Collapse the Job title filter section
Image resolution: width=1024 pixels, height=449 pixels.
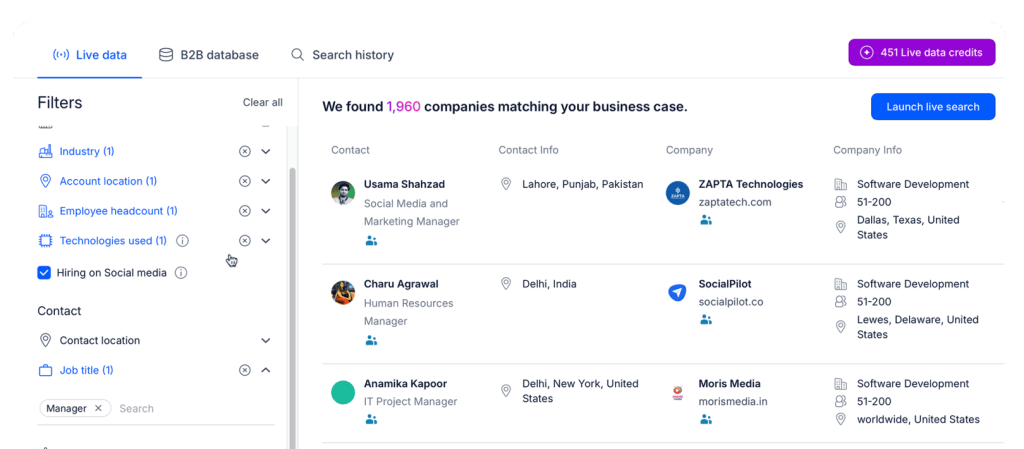coord(266,370)
